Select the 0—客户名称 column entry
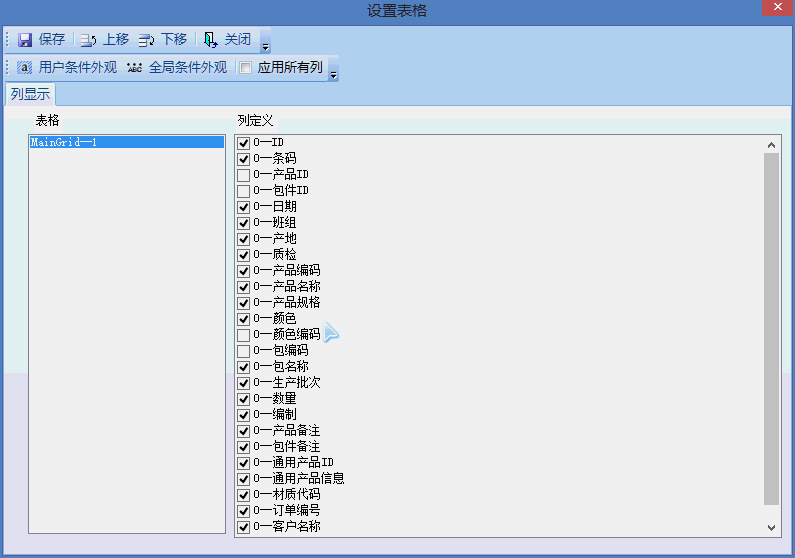 [x=287, y=527]
